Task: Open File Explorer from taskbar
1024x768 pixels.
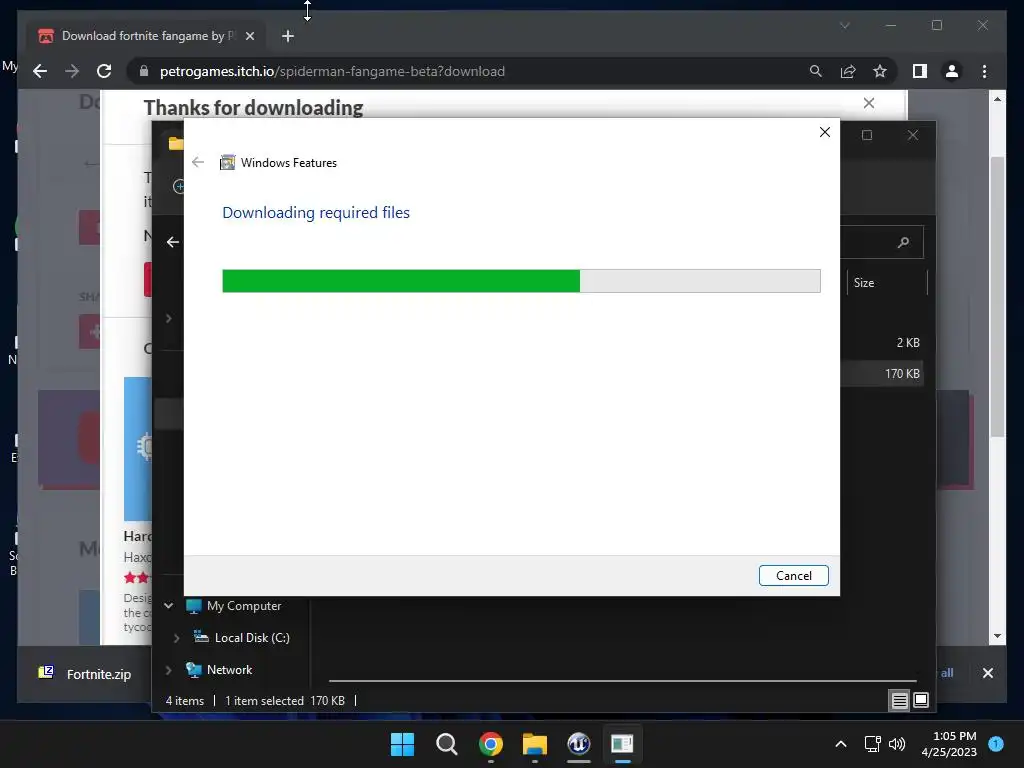Action: [534, 744]
